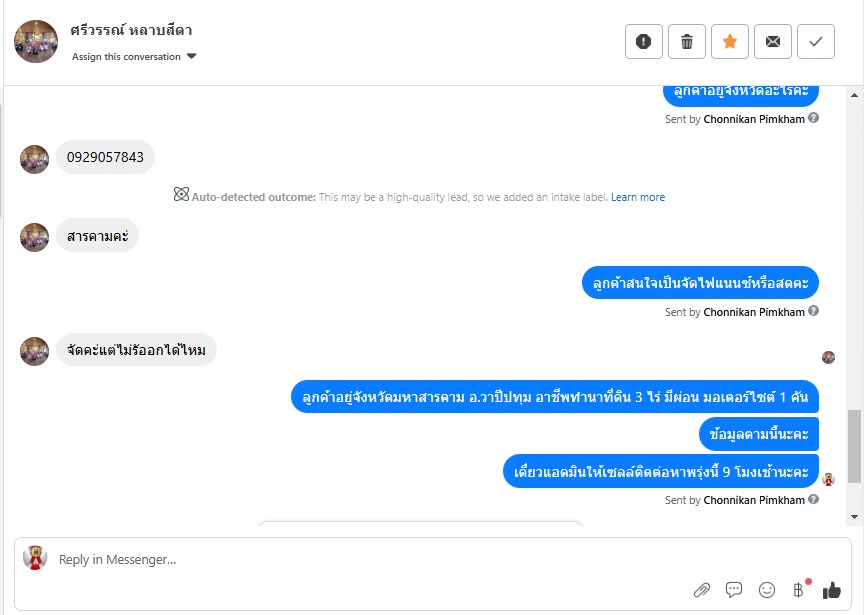Send a thumbs-up like
864x615 pixels.
point(831,590)
